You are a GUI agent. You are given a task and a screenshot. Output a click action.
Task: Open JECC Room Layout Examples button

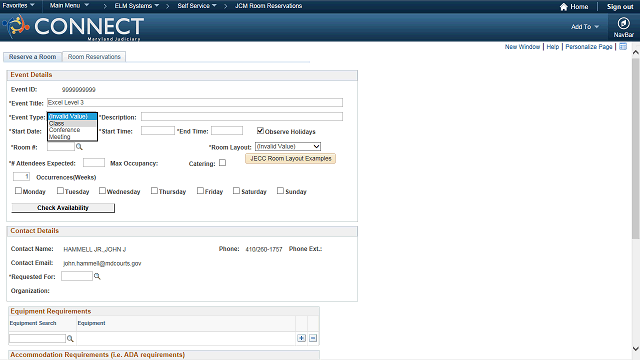click(290, 158)
